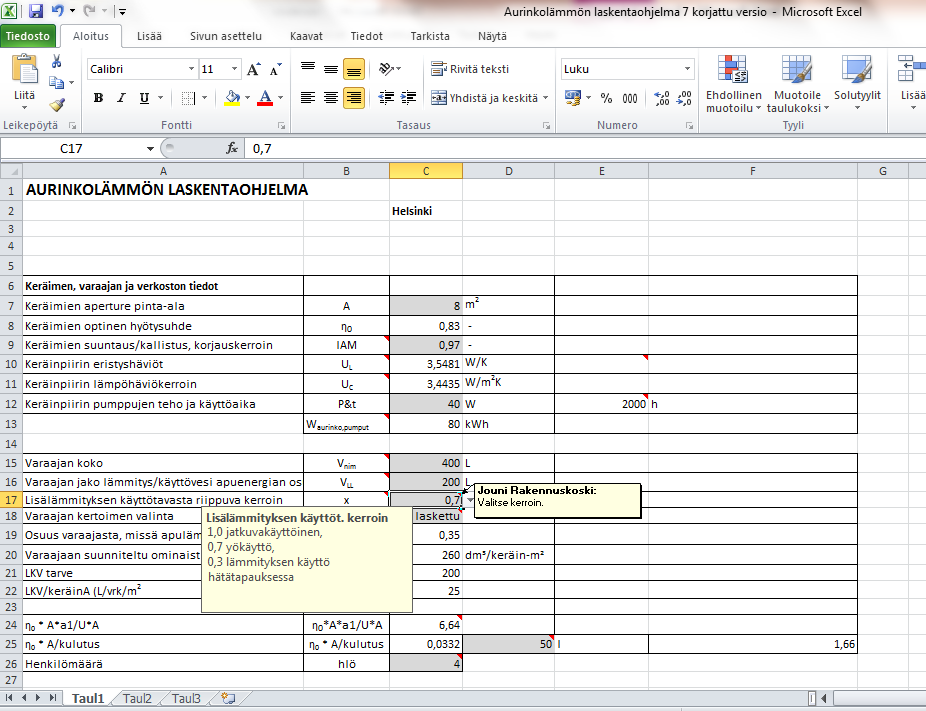Toggle right text alignment
The height and width of the screenshot is (711, 926).
[354, 97]
